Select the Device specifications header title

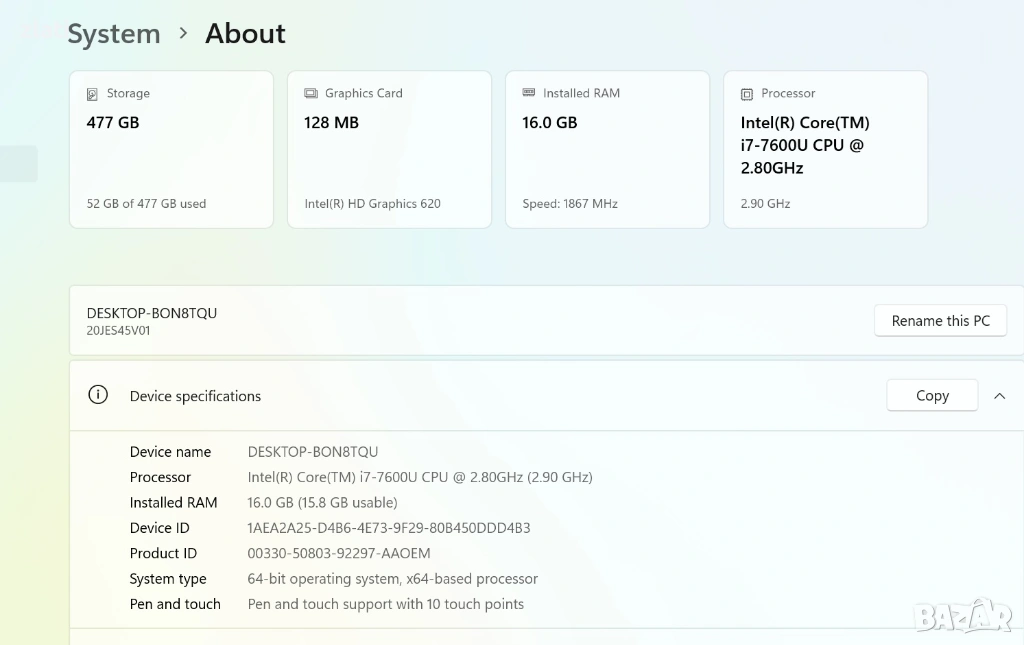tap(195, 396)
